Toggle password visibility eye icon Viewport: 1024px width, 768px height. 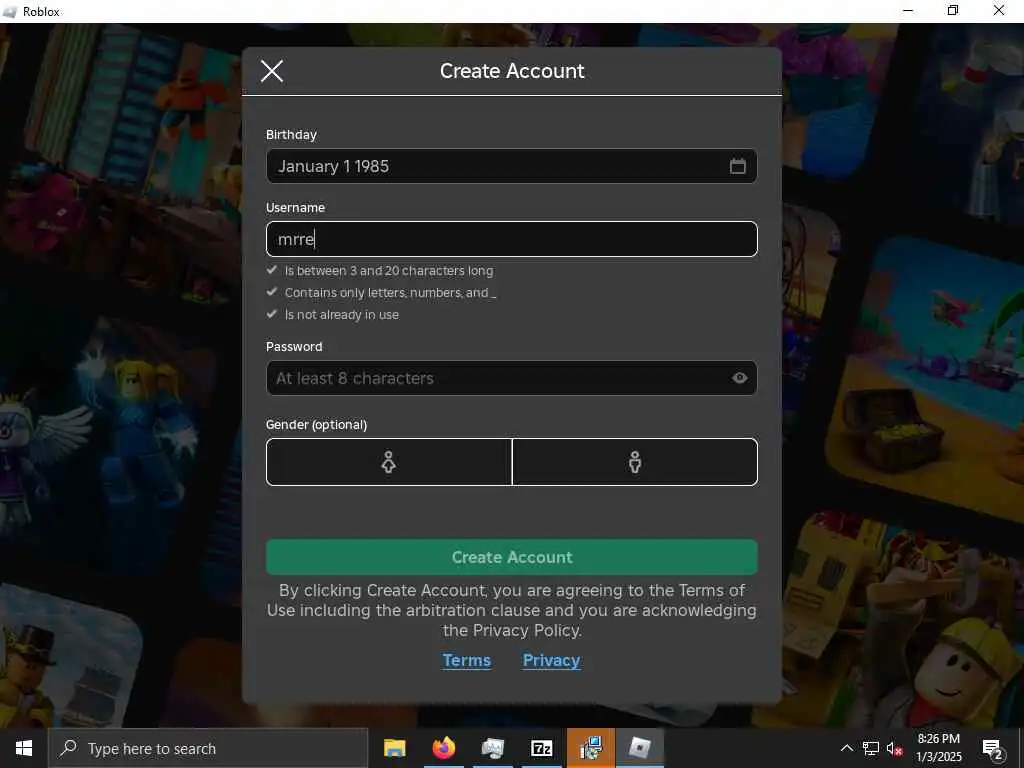tap(739, 377)
